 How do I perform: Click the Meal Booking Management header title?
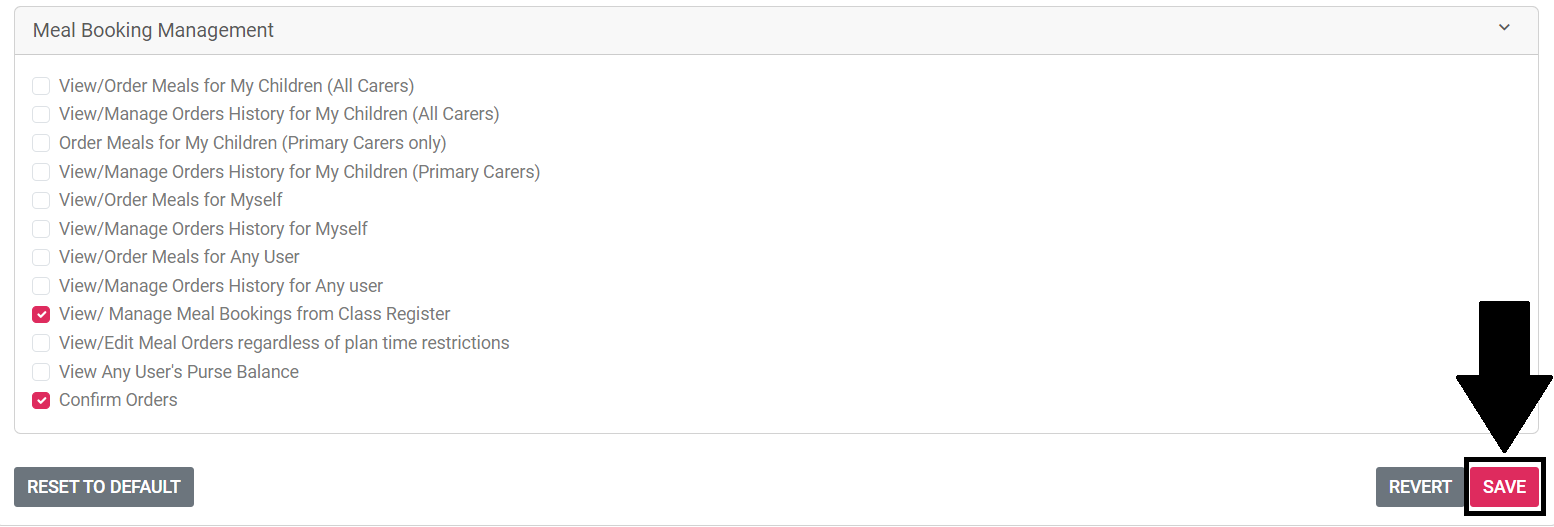coord(153,30)
